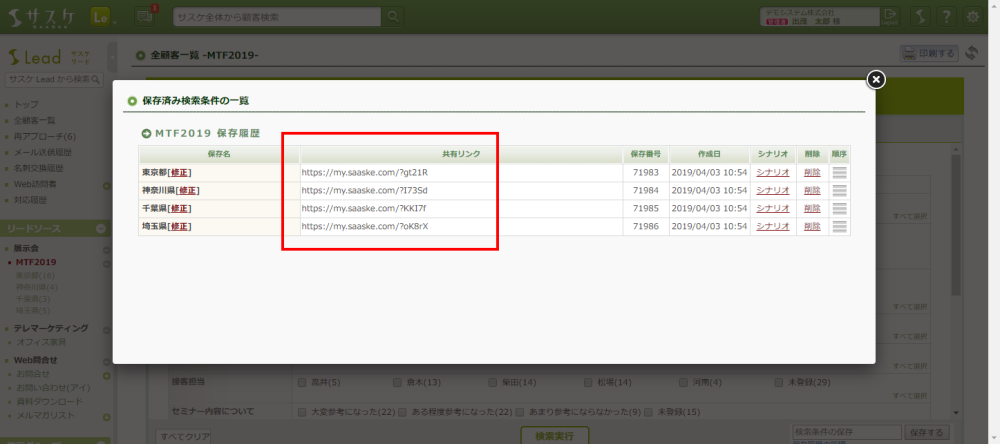
Task: Click the magnifier search icon in top bar
Action: coord(393,17)
